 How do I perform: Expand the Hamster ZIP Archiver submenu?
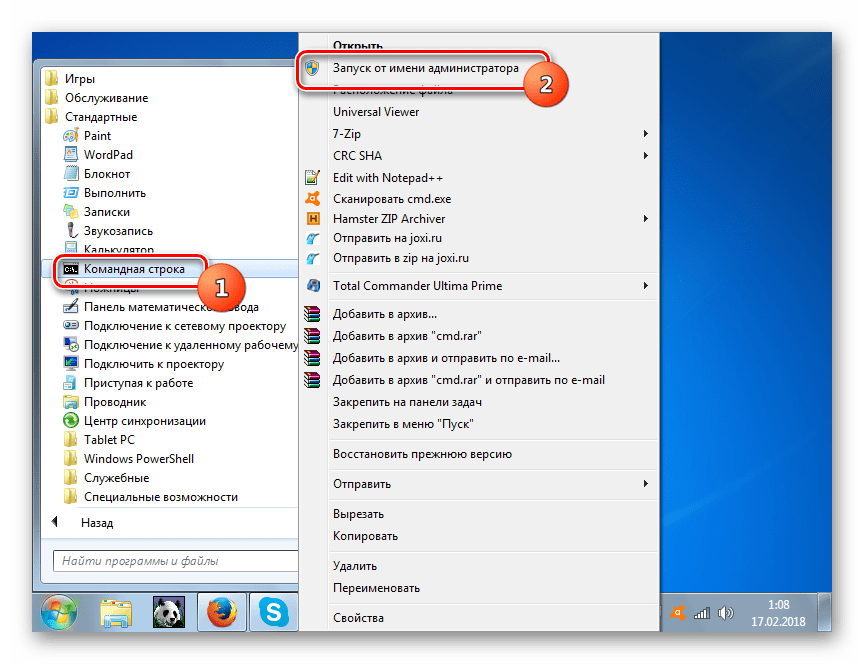[645, 219]
